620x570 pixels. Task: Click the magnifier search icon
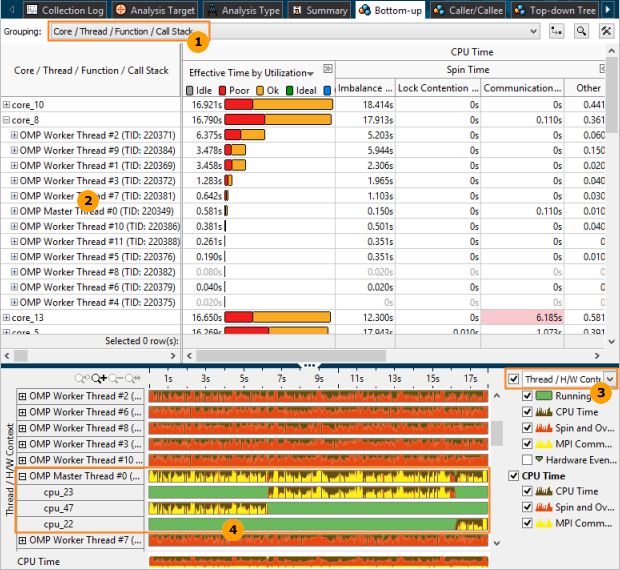click(x=581, y=31)
